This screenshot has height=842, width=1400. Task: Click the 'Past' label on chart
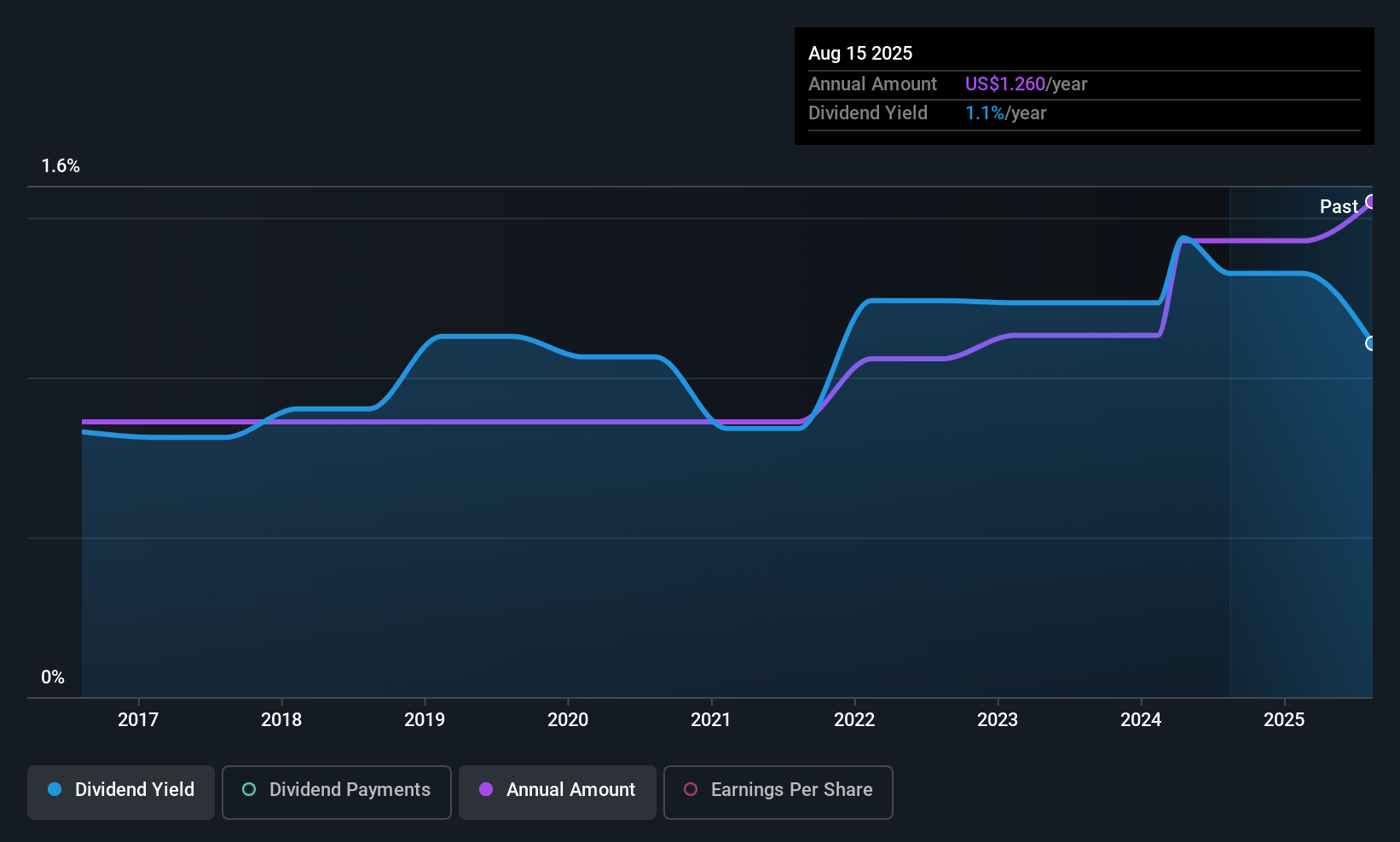[x=1339, y=206]
